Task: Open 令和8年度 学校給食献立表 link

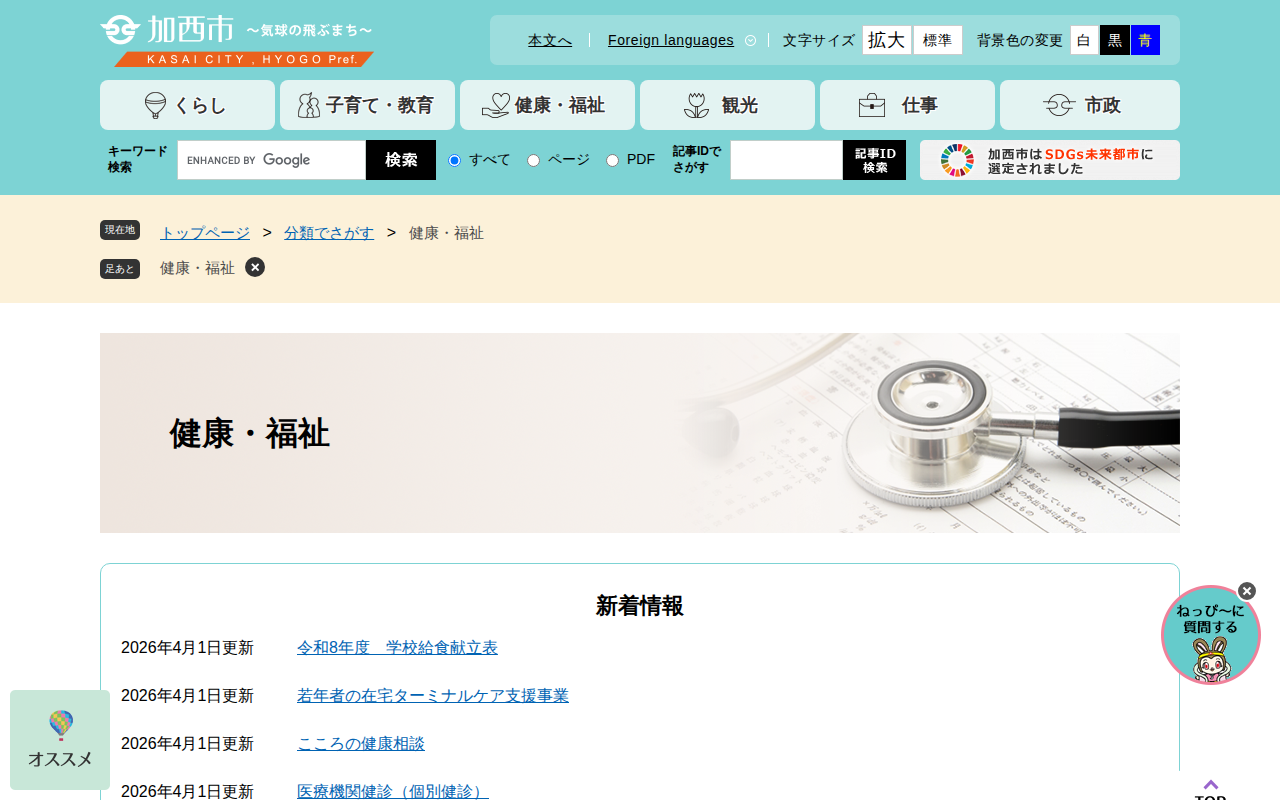Action: coord(397,648)
